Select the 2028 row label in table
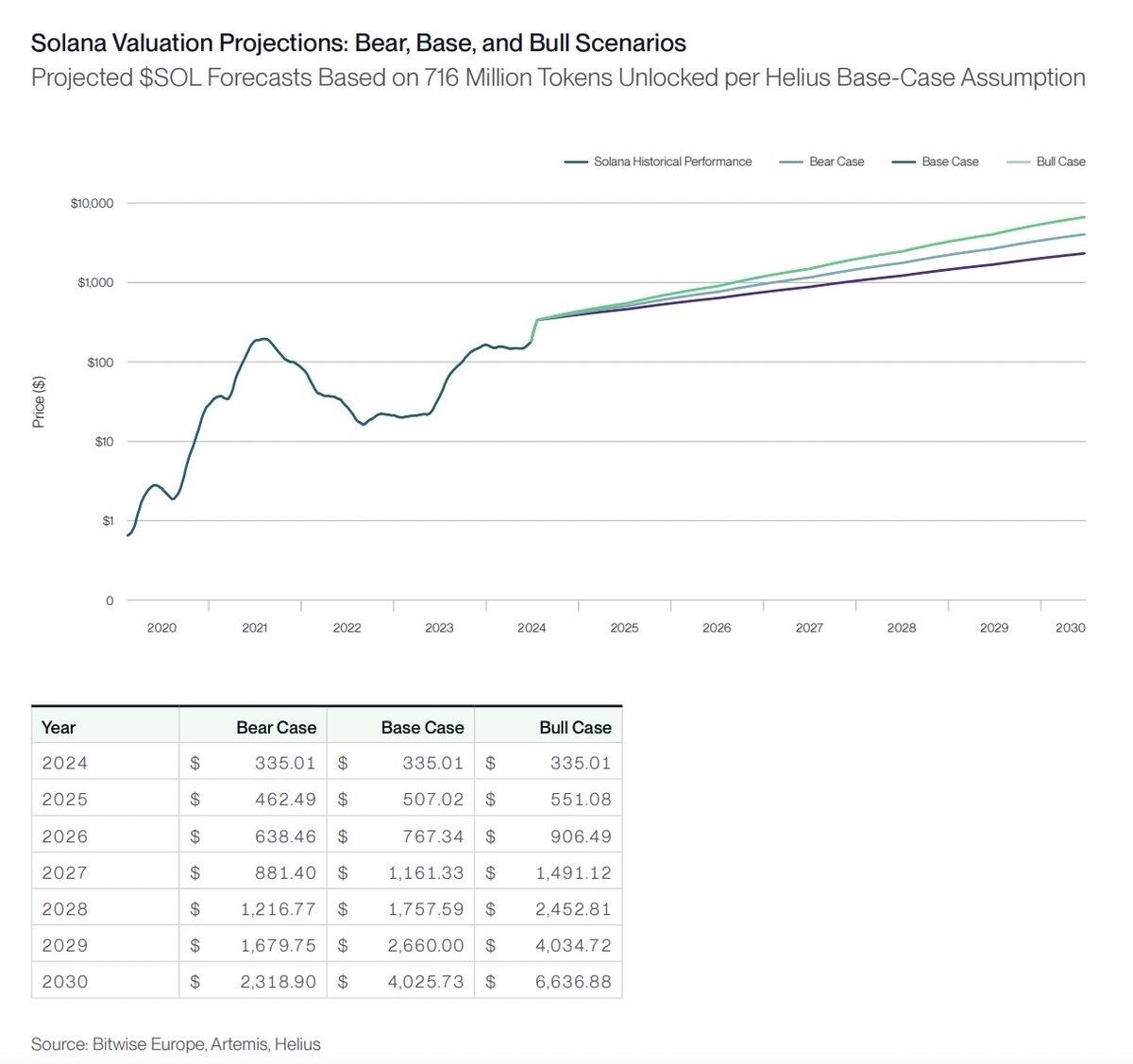This screenshot has width=1133, height=1064. click(65, 909)
